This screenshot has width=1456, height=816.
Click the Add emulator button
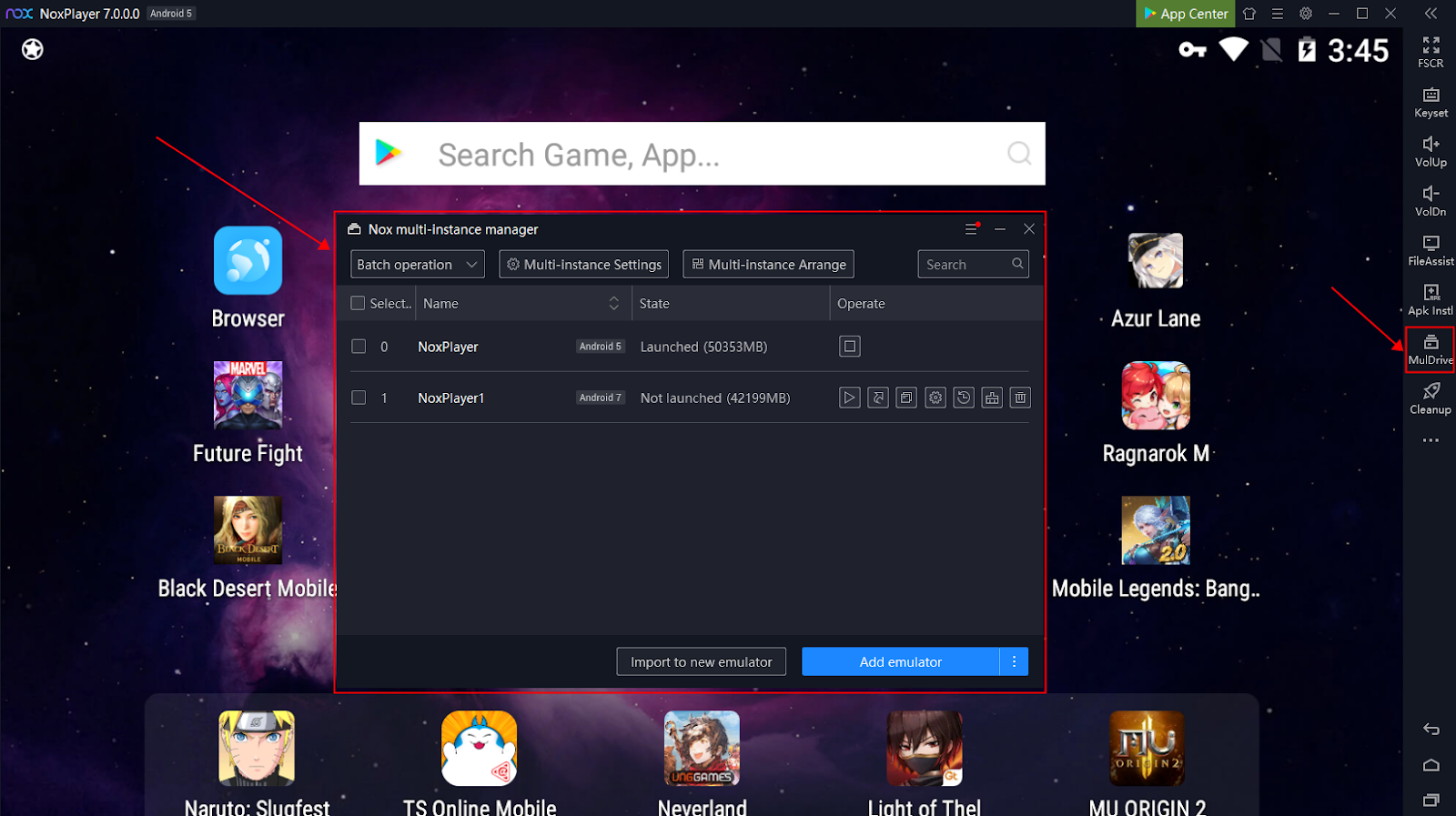[900, 662]
